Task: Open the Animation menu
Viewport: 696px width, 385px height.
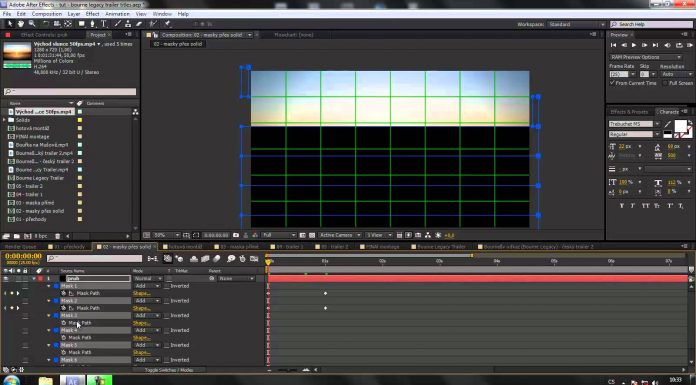Action: 117,14
